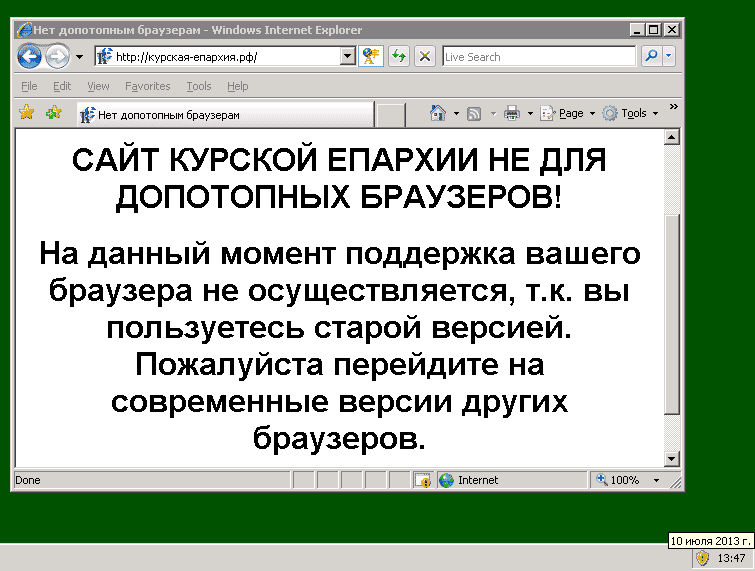Open the File menu
The image size is (755, 571).
pos(29,86)
